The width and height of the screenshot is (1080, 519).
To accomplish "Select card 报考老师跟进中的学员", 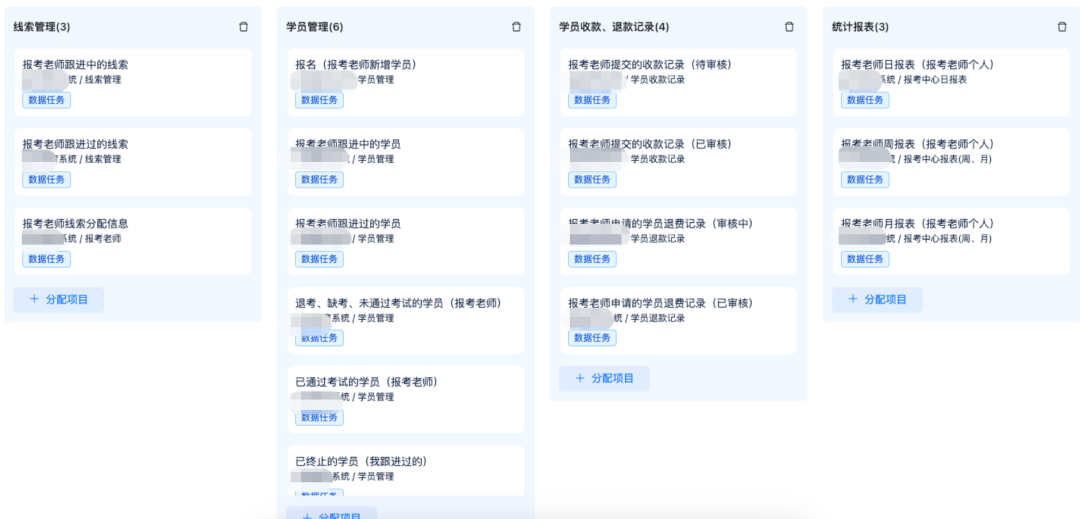I will click(406, 162).
